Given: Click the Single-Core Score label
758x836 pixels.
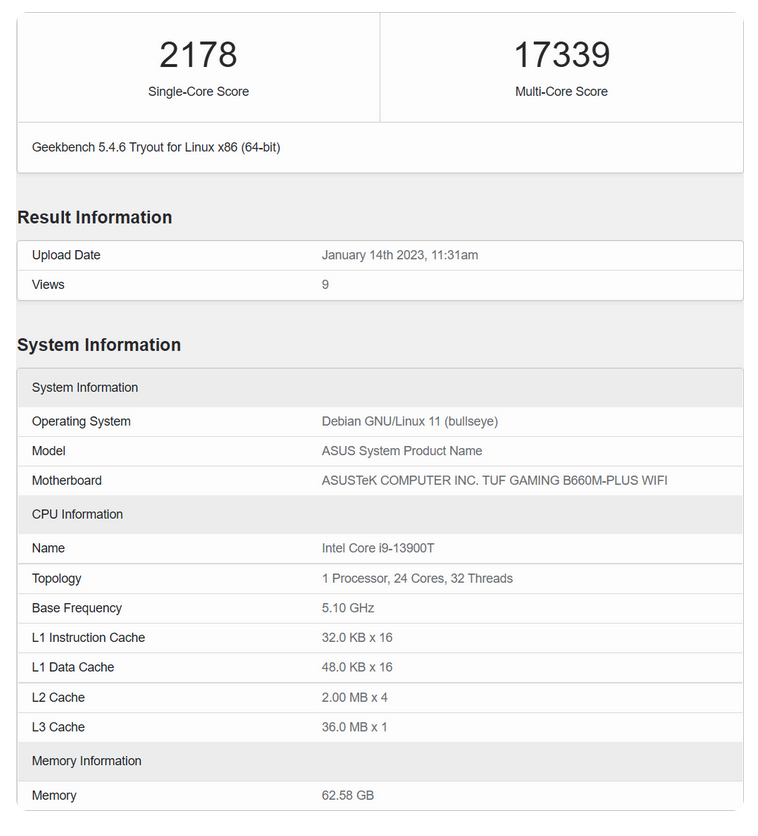Looking at the screenshot, I should (198, 92).
